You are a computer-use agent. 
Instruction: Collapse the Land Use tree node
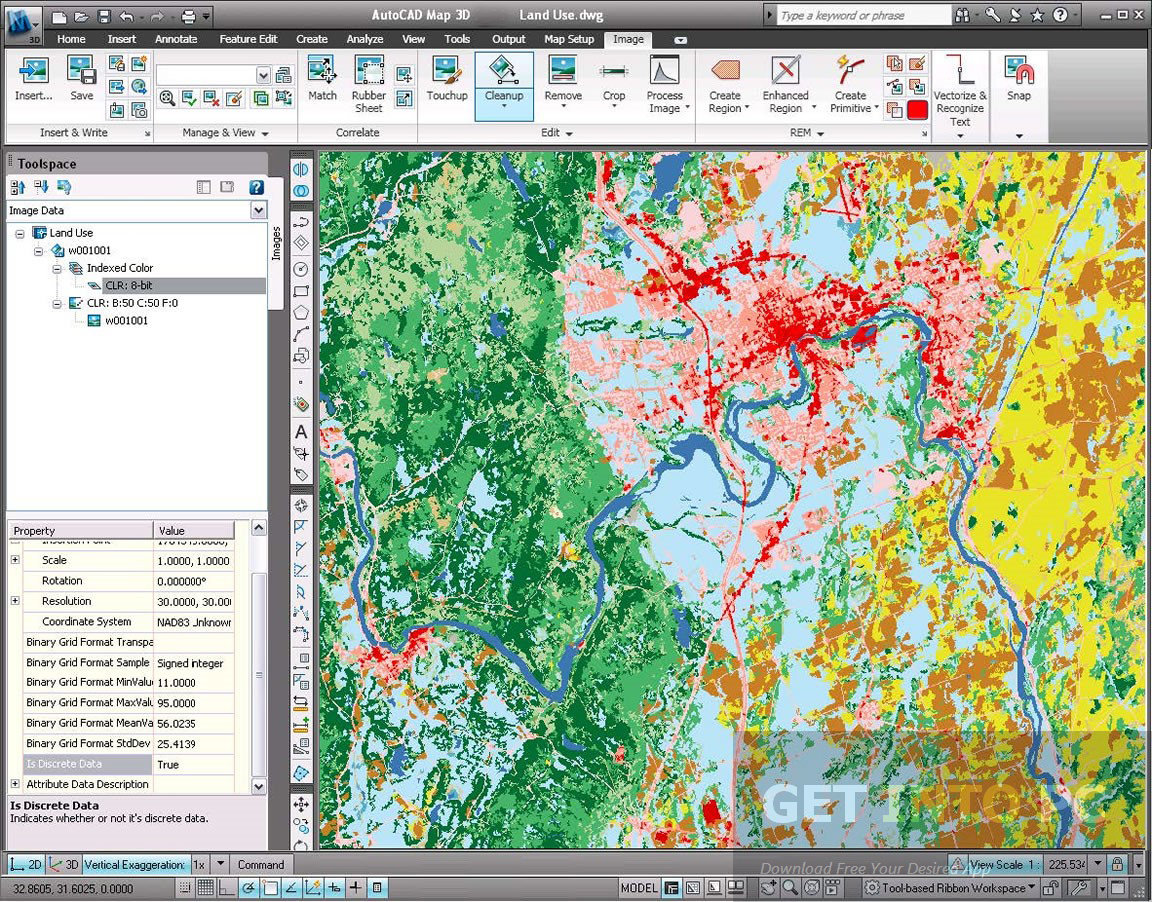[x=20, y=233]
